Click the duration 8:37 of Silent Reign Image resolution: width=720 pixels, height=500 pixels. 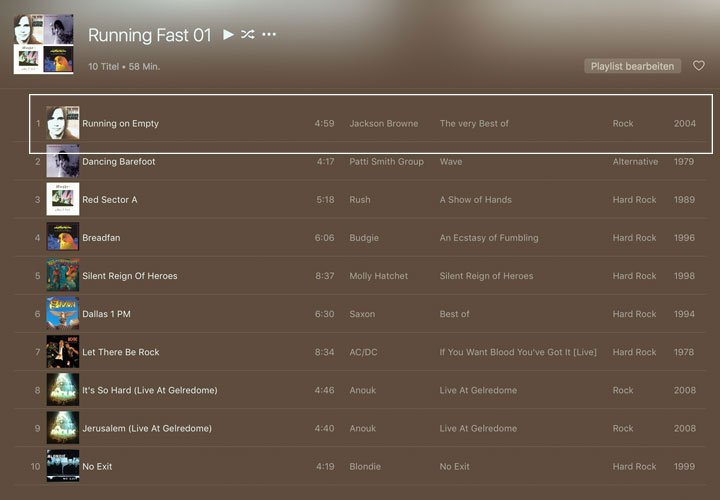pyautogui.click(x=325, y=276)
